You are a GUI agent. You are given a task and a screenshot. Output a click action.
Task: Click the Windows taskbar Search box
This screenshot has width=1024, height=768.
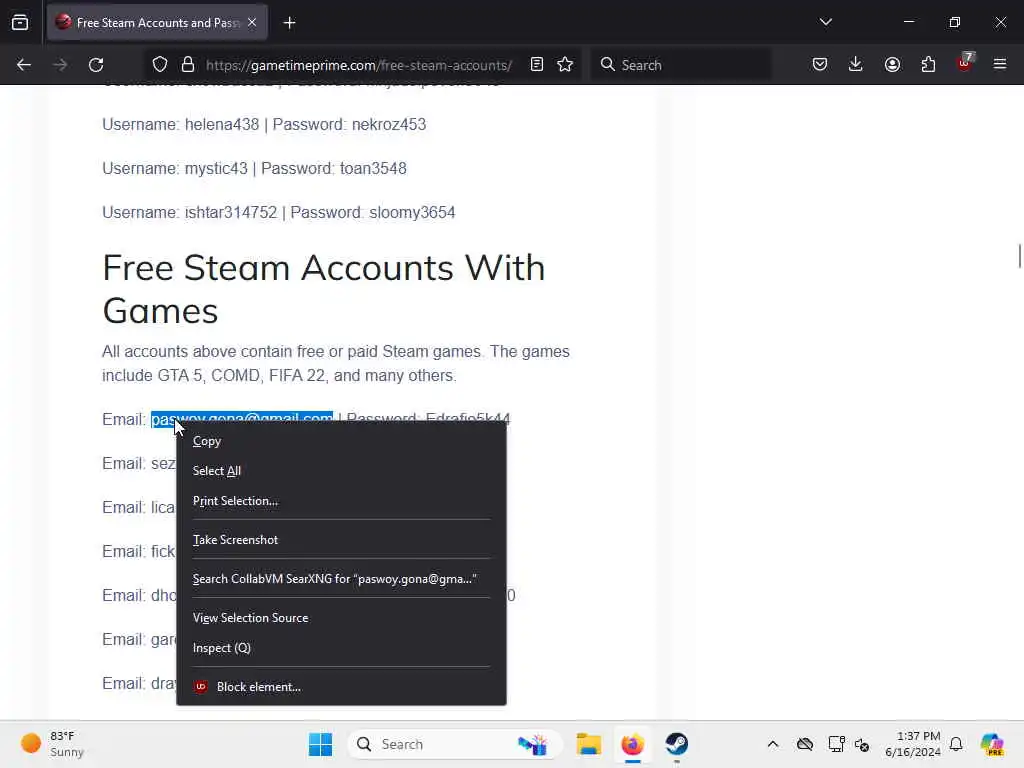[x=455, y=744]
